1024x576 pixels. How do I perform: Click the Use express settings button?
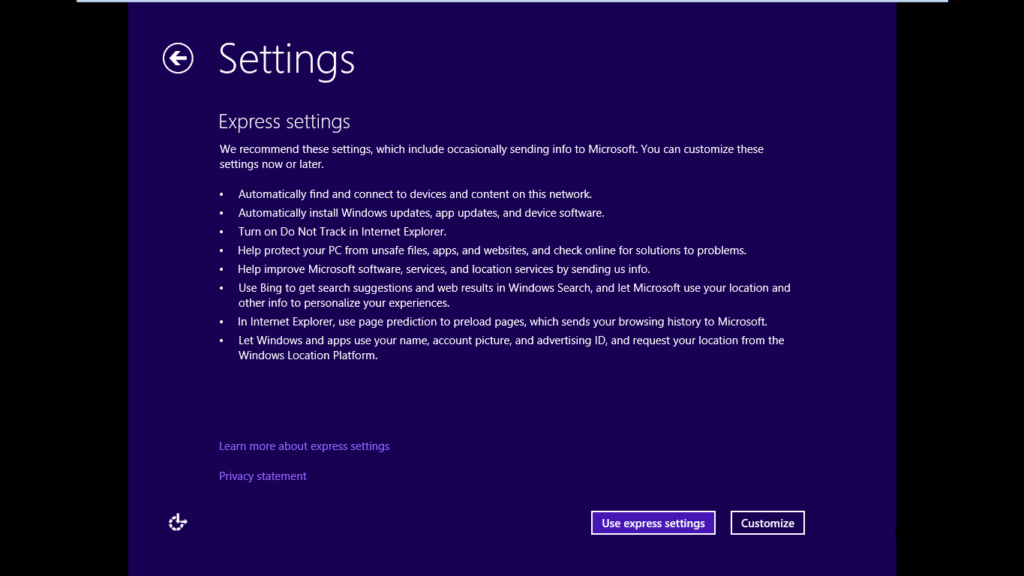click(x=653, y=523)
